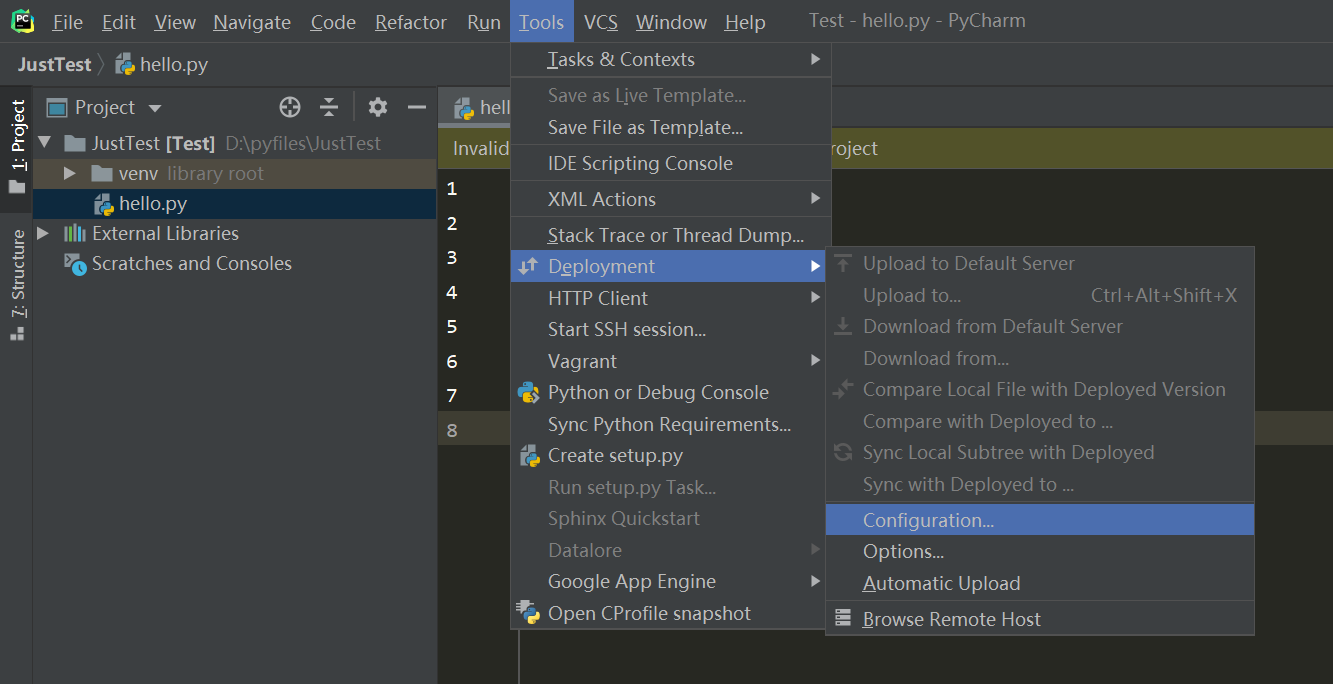Open the View menu
1333x684 pixels.
[175, 22]
